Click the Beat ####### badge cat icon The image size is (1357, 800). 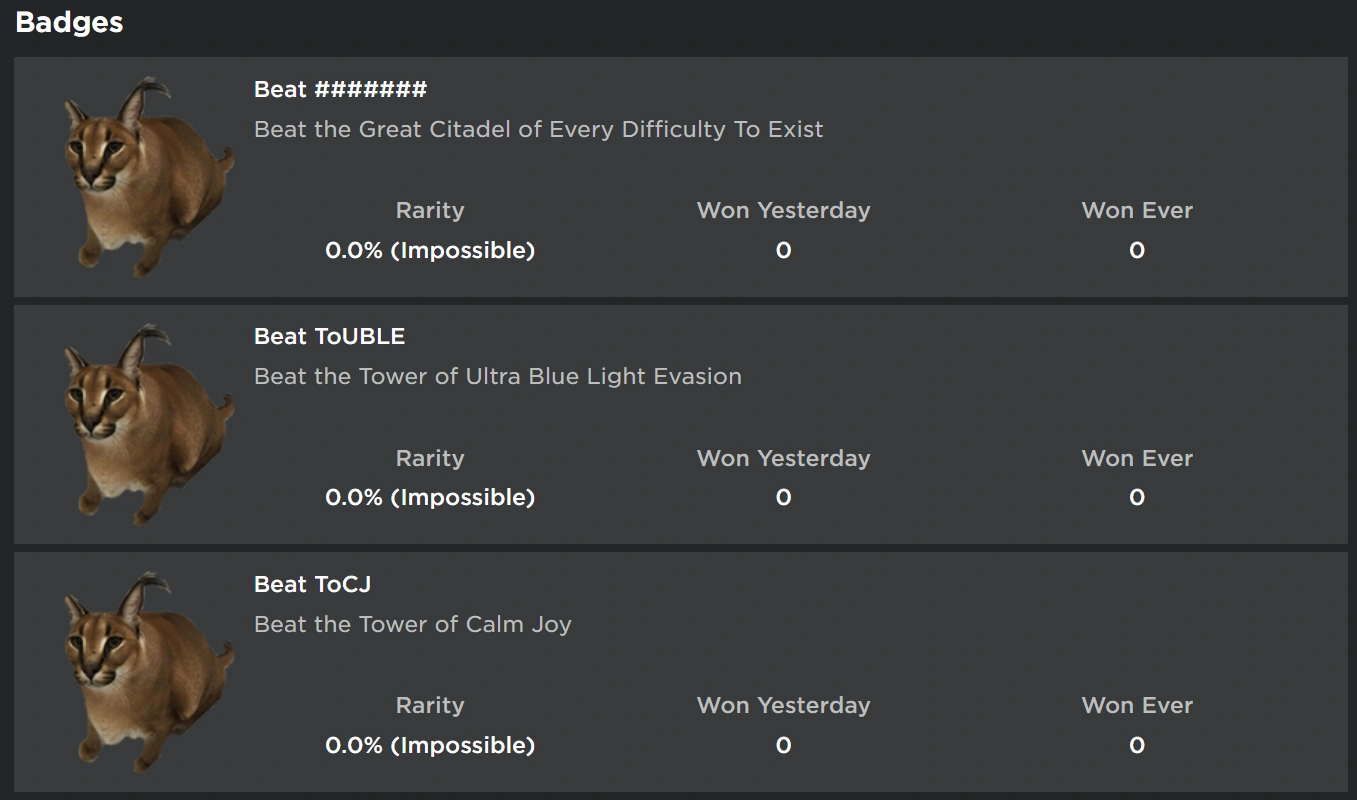pyautogui.click(x=148, y=177)
